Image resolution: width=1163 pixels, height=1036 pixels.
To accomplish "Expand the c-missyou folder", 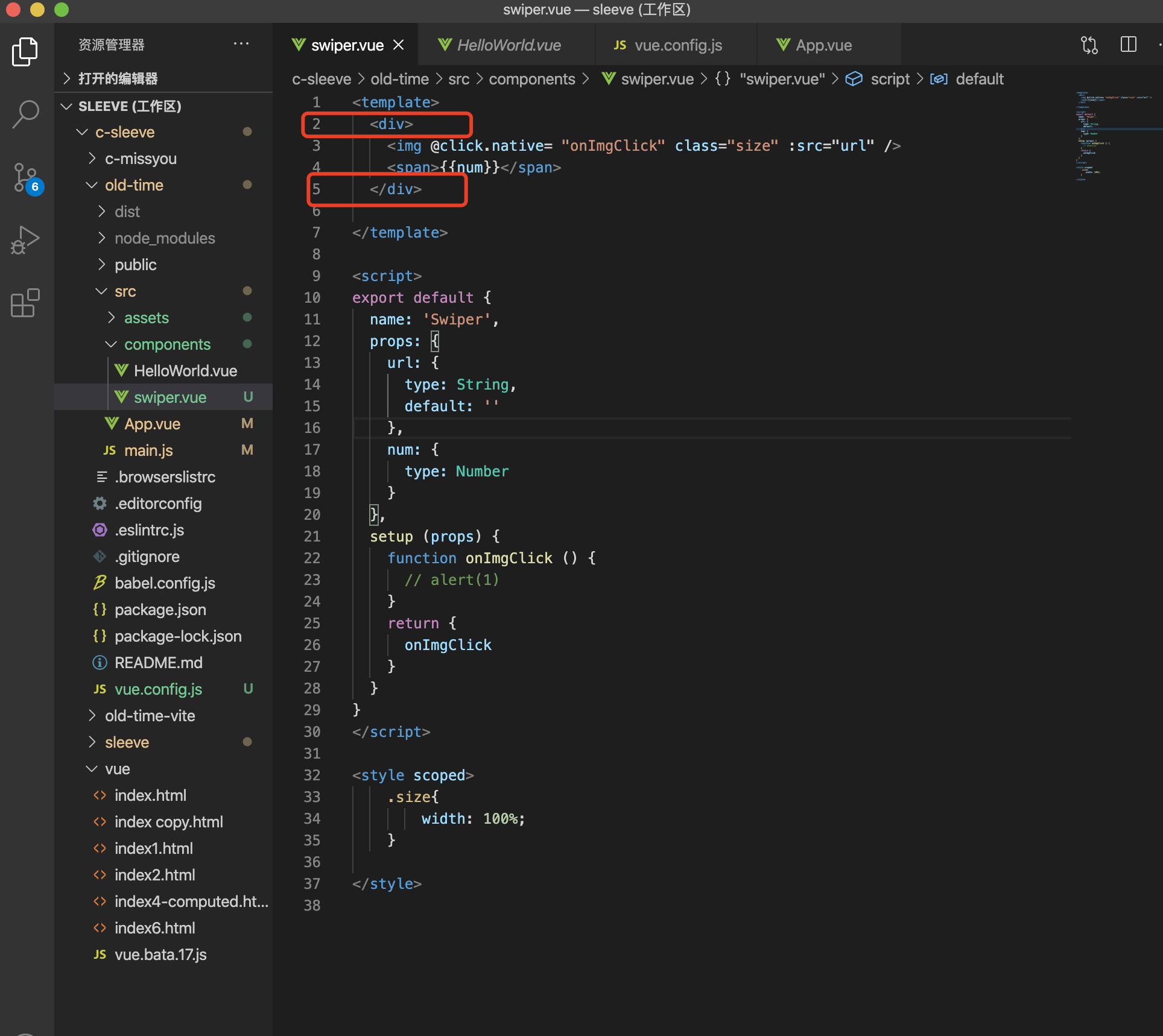I will coord(91,158).
